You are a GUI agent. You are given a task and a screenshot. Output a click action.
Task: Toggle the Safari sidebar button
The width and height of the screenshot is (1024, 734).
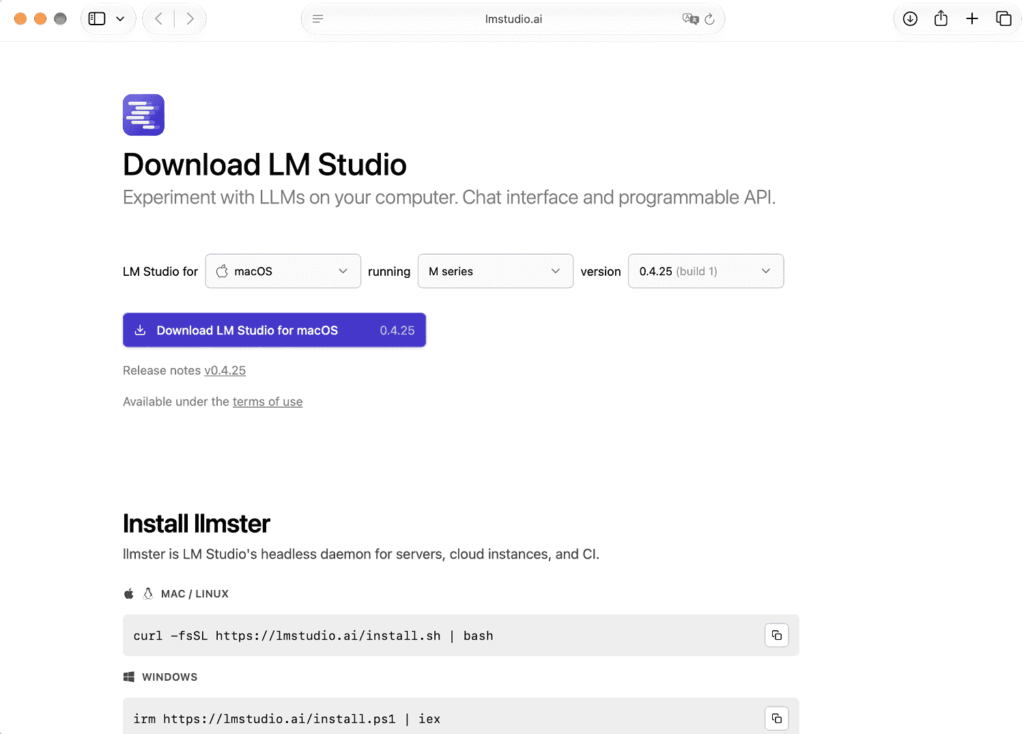point(97,18)
